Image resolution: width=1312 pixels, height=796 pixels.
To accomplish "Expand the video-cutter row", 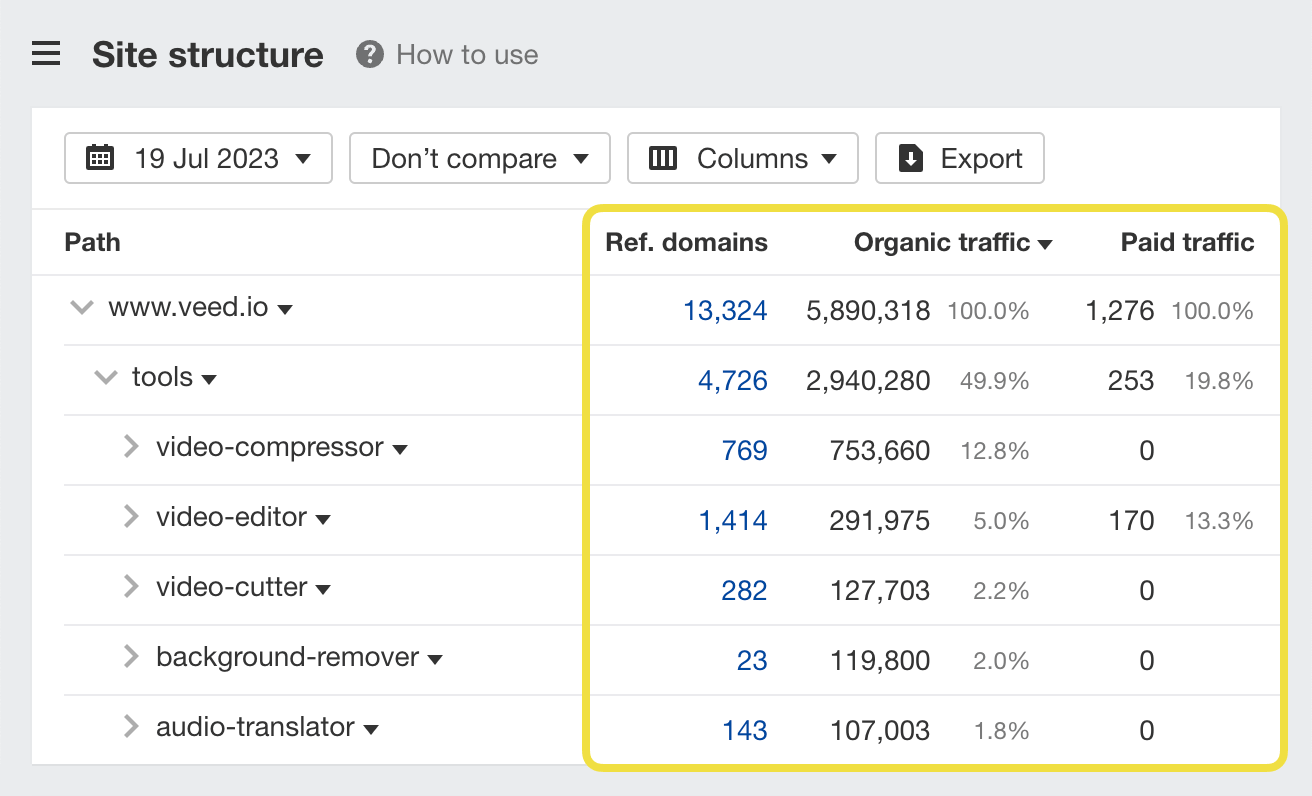I will (130, 587).
